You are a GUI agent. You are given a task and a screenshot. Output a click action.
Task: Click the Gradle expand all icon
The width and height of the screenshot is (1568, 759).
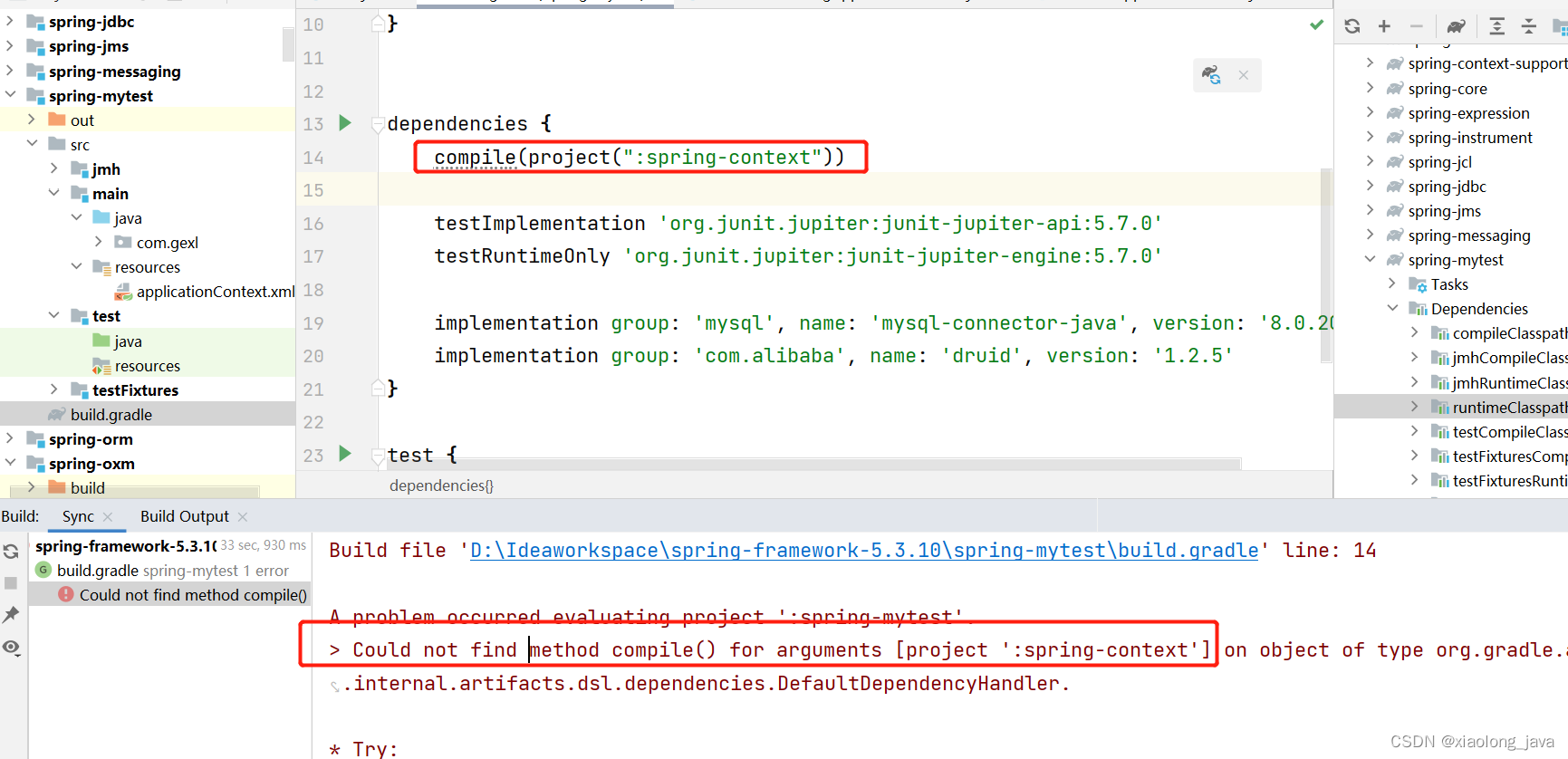click(1497, 26)
